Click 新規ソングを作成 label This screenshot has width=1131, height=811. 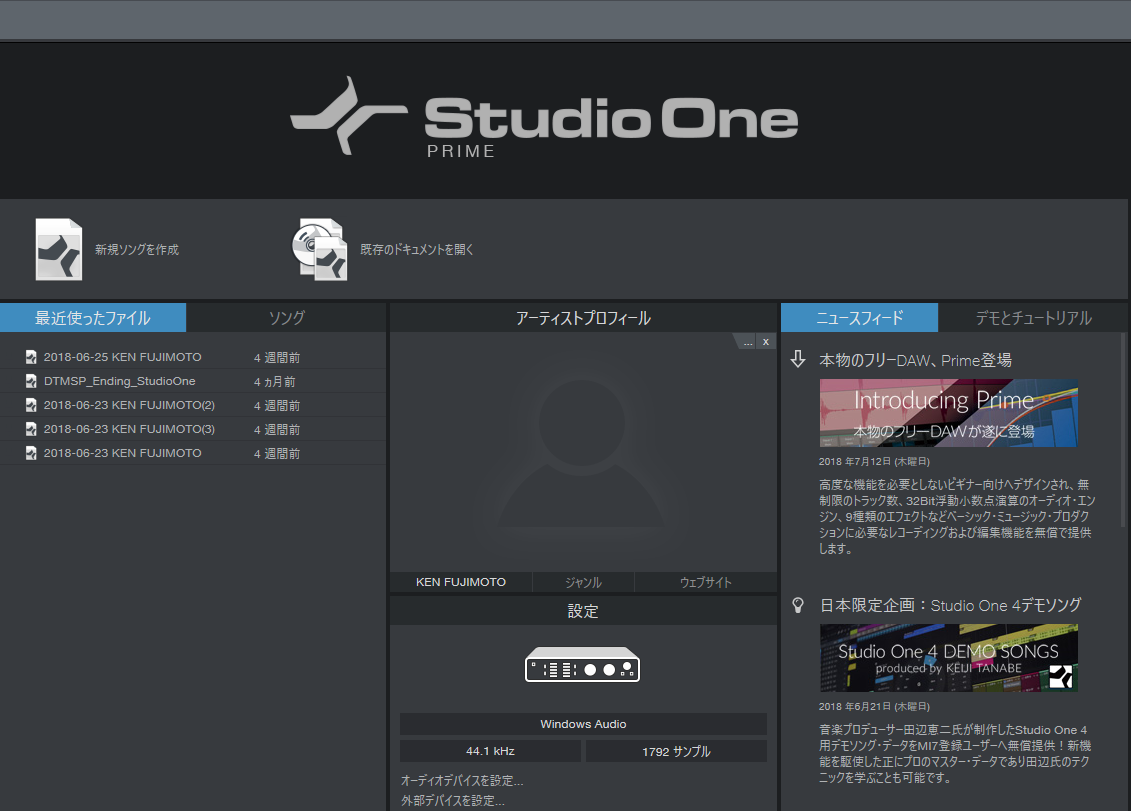click(137, 250)
